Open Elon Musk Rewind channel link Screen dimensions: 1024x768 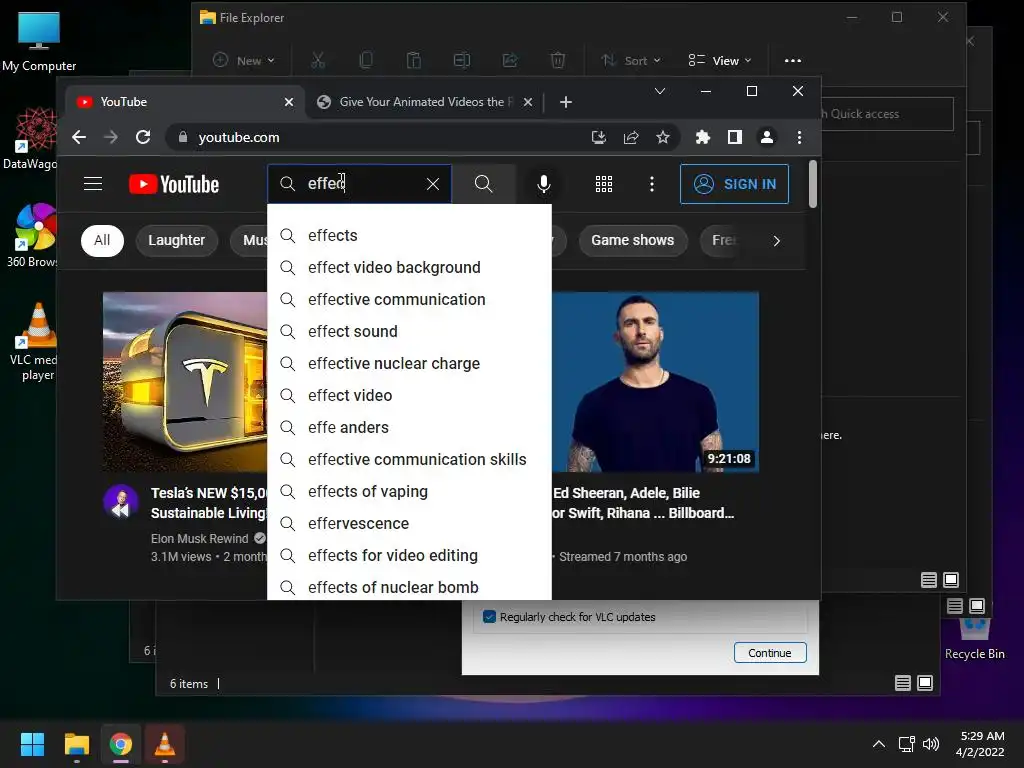coord(200,539)
